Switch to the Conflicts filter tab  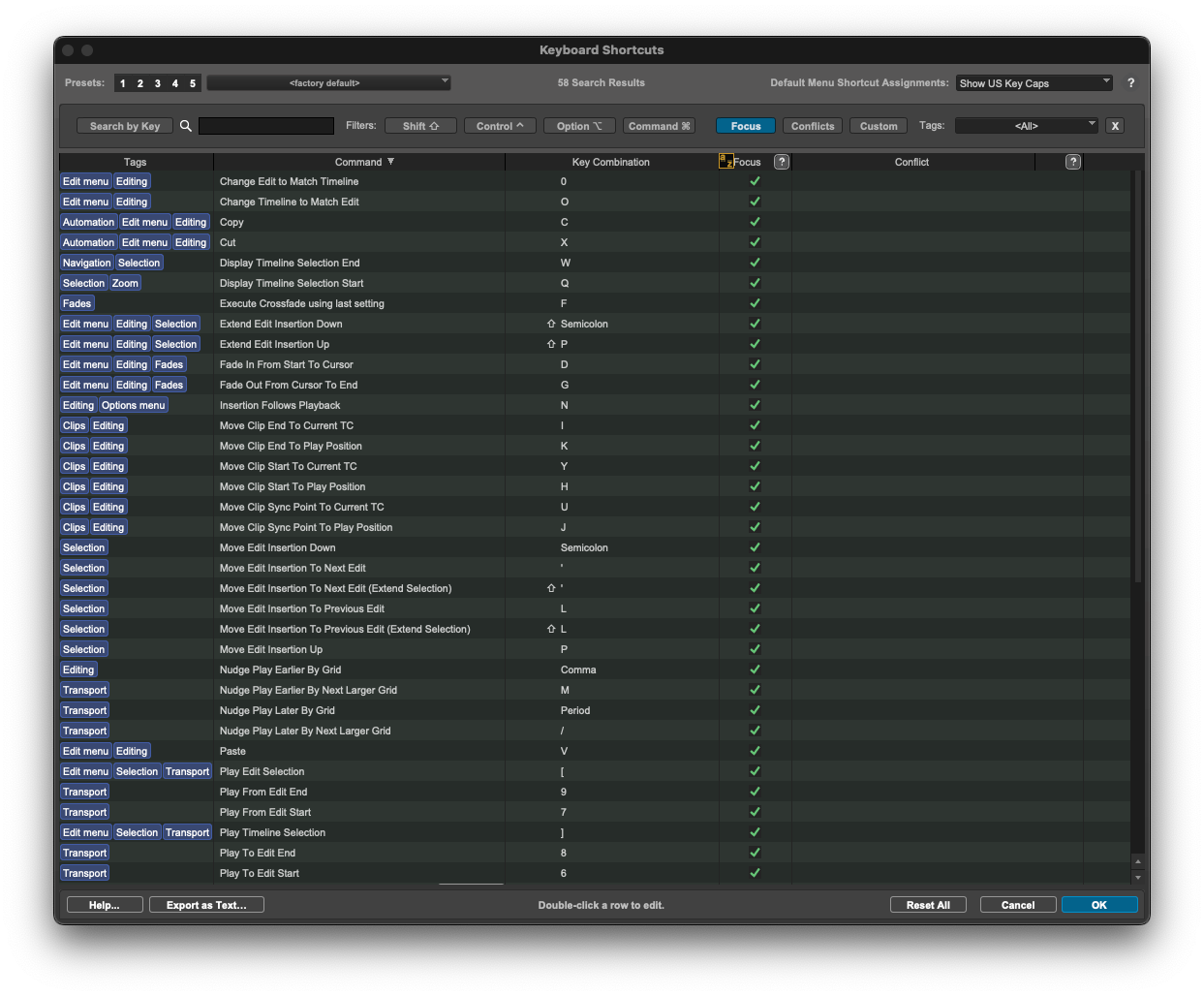click(x=812, y=126)
